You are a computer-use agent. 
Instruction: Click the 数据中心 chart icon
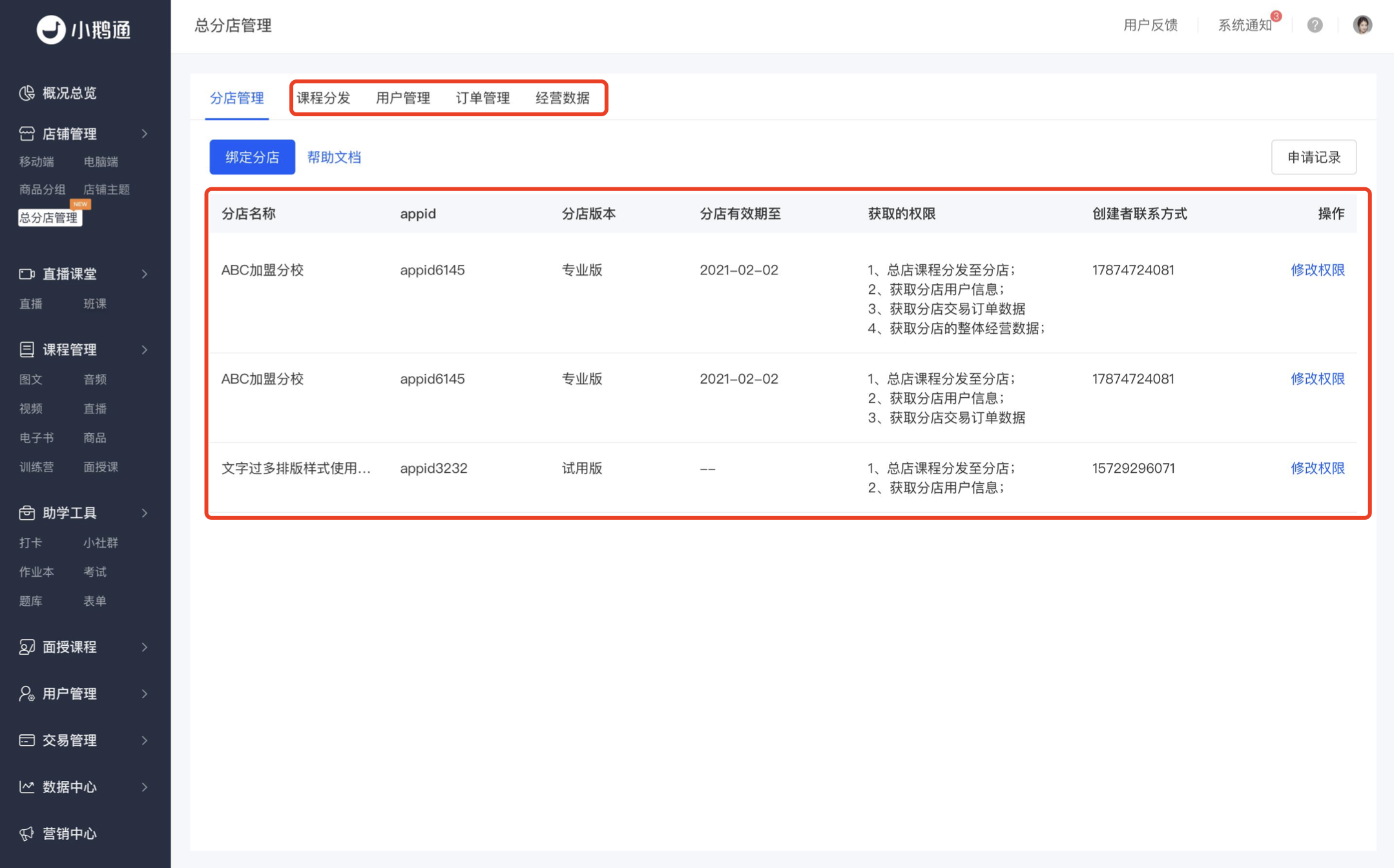[x=26, y=787]
